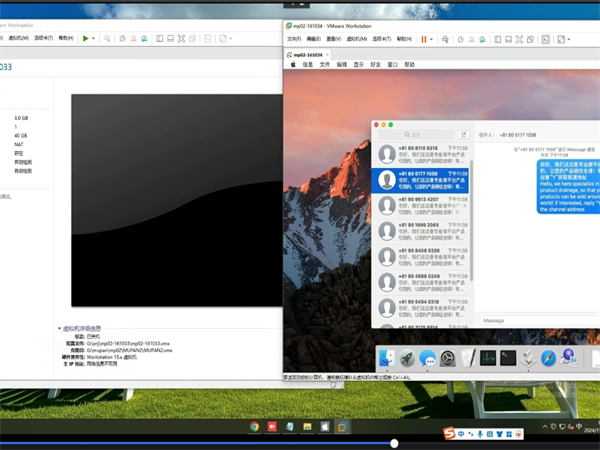Select conversation +81 80 5177 1058
This screenshot has height=450, width=600.
[x=420, y=180]
